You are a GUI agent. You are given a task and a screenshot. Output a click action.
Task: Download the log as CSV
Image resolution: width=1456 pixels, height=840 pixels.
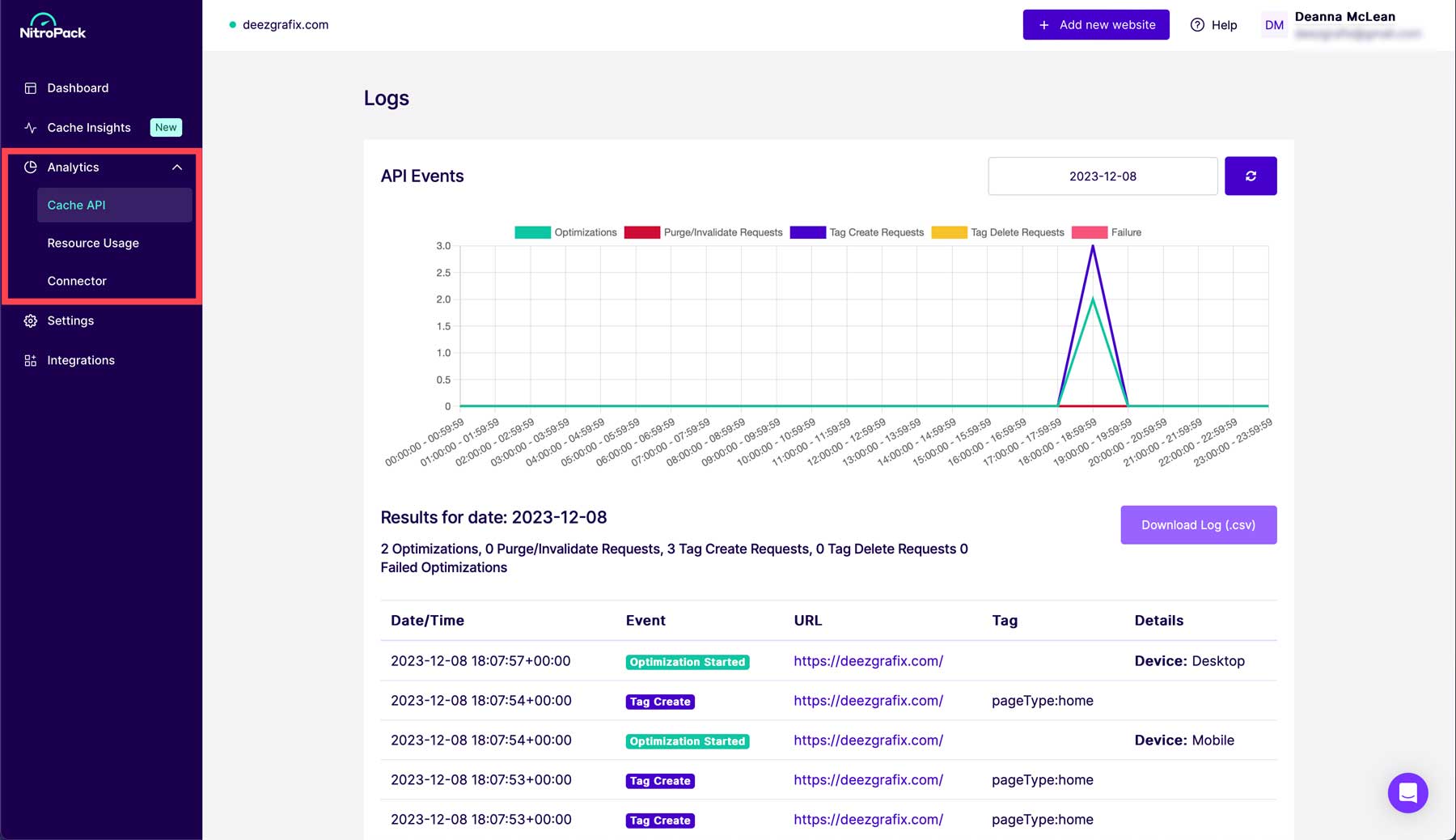[1198, 524]
